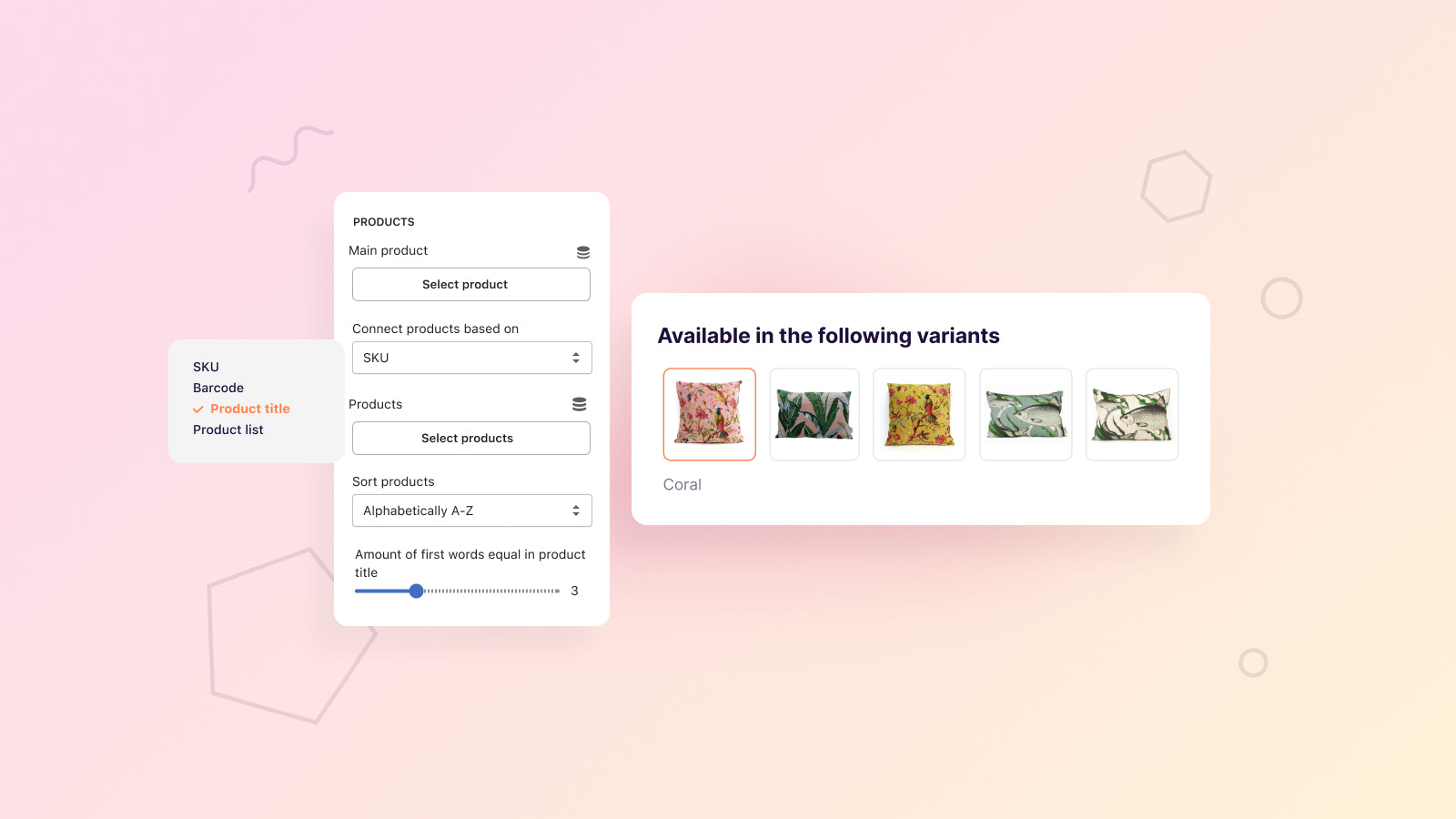
Task: Select the coral pink bird pillow thumbnail
Action: point(710,414)
